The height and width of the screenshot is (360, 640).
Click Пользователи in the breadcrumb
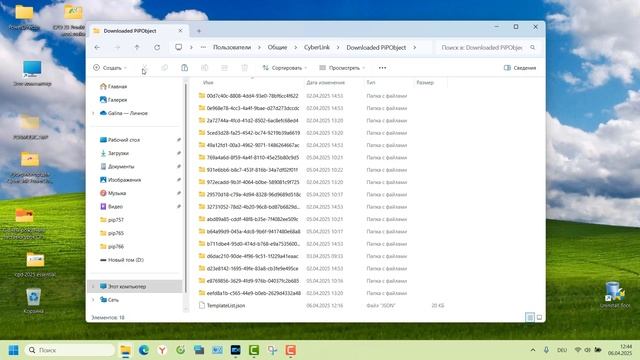[232, 47]
